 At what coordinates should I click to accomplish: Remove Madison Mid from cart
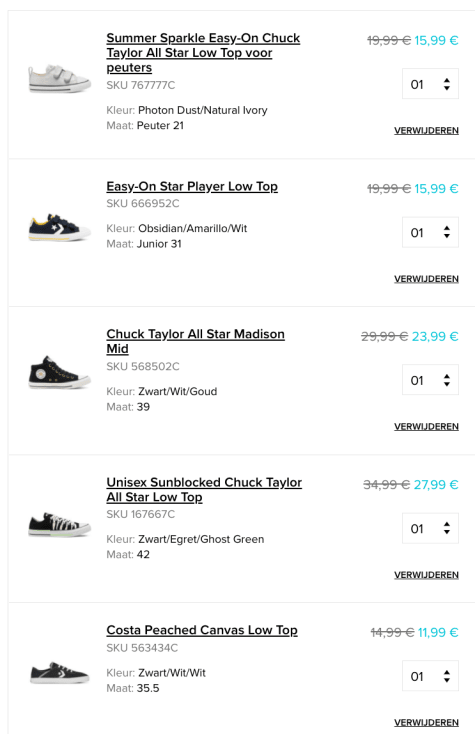click(426, 427)
